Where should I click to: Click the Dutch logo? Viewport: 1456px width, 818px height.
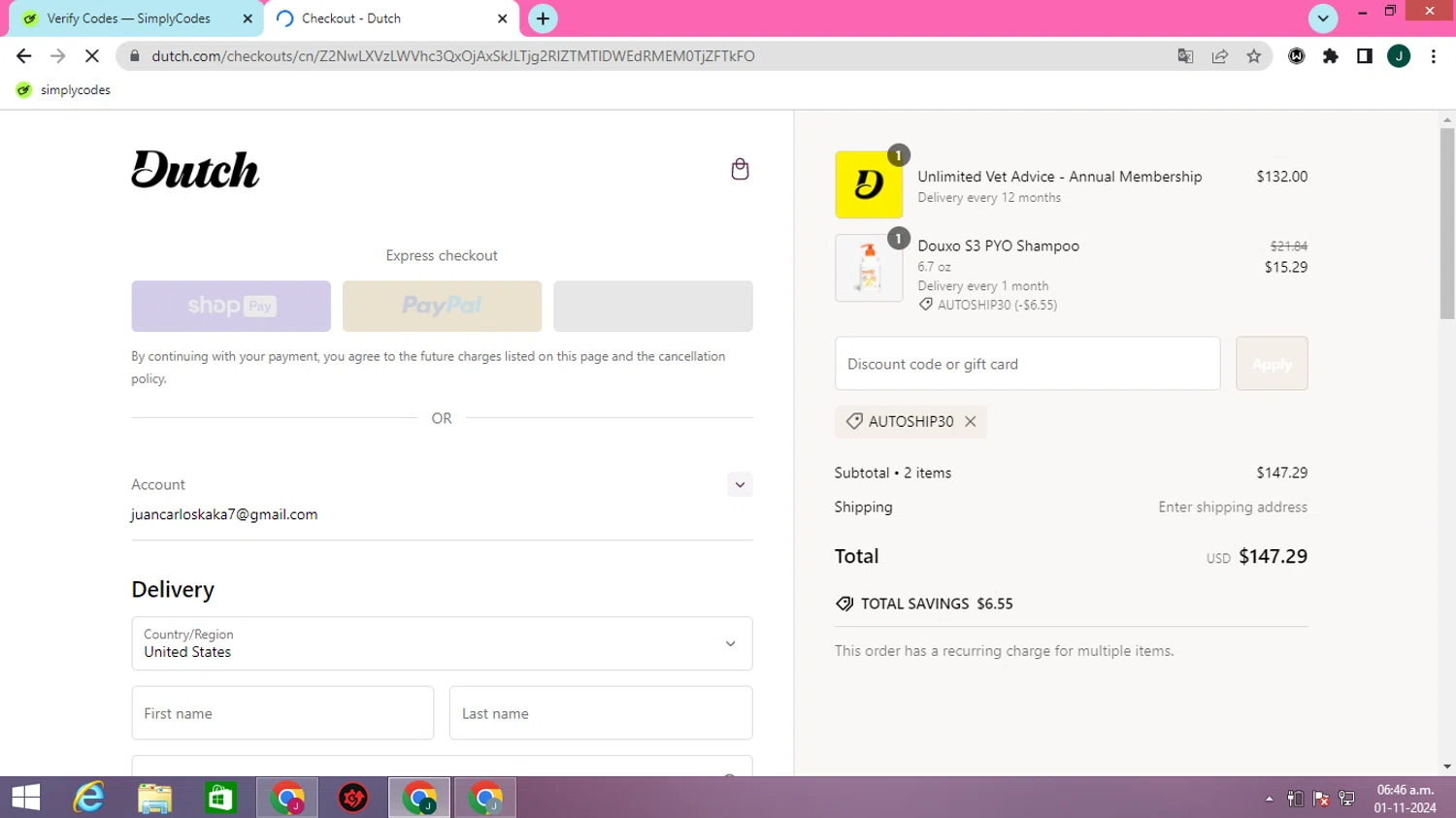(x=195, y=169)
